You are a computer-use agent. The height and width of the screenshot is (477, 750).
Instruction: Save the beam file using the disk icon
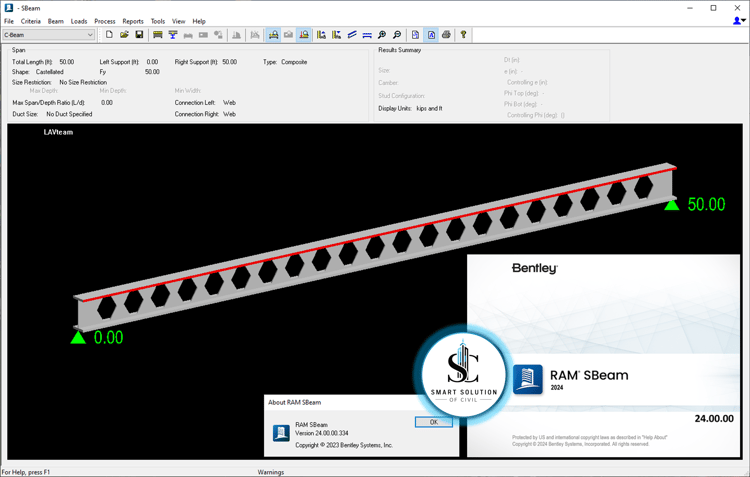click(139, 34)
